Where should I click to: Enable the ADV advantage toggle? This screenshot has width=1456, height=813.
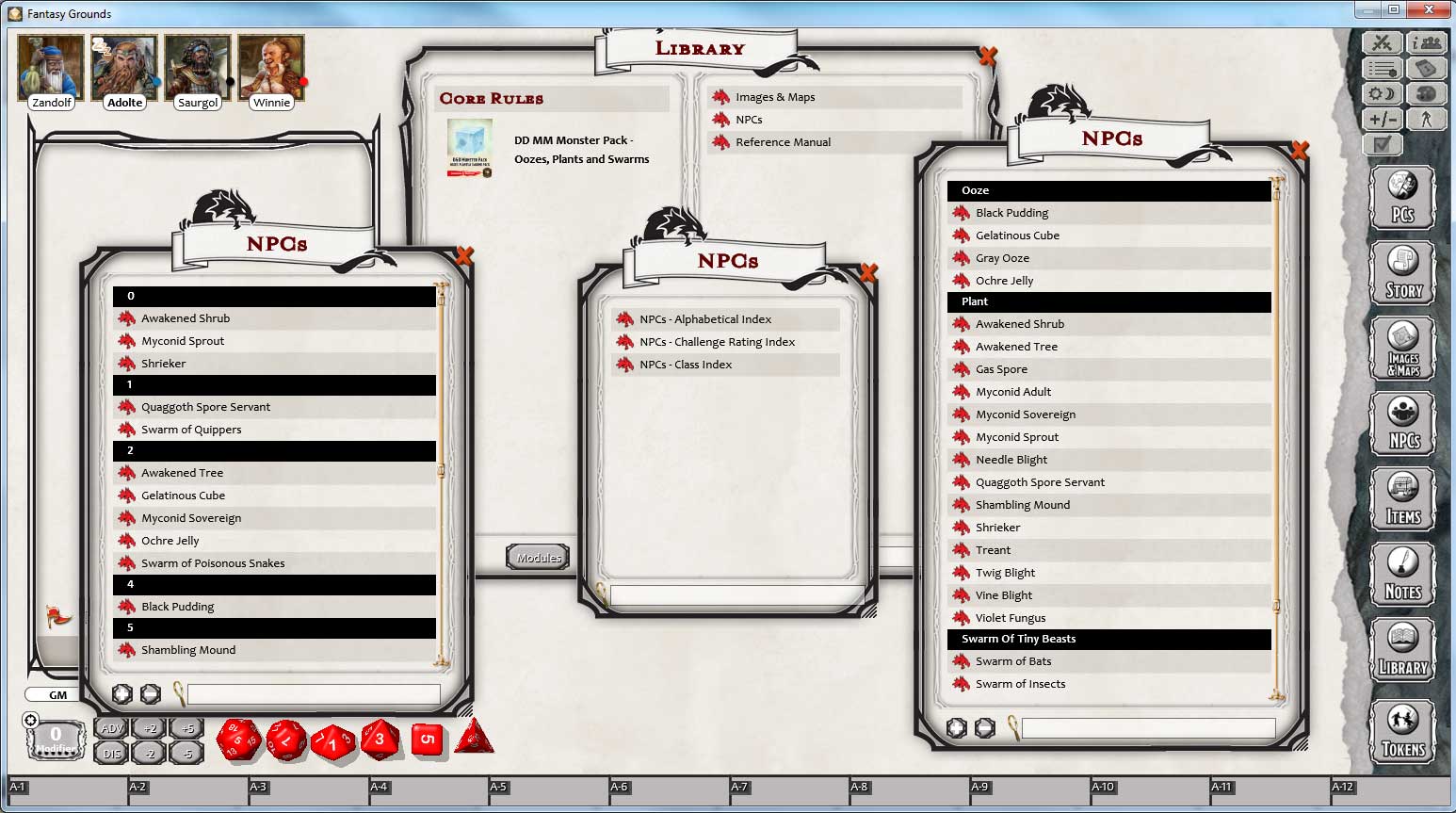click(x=110, y=728)
